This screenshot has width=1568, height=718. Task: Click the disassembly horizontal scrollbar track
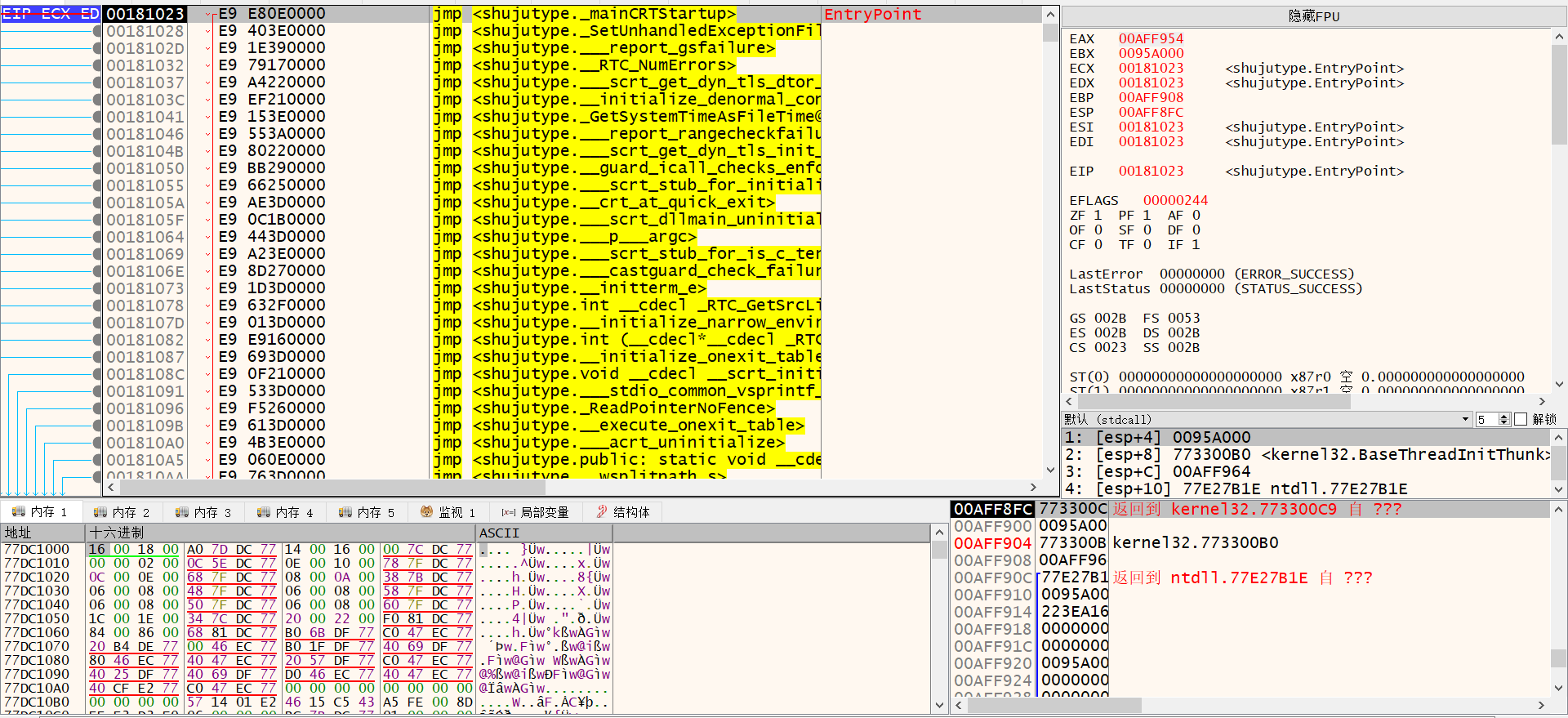click(572, 487)
